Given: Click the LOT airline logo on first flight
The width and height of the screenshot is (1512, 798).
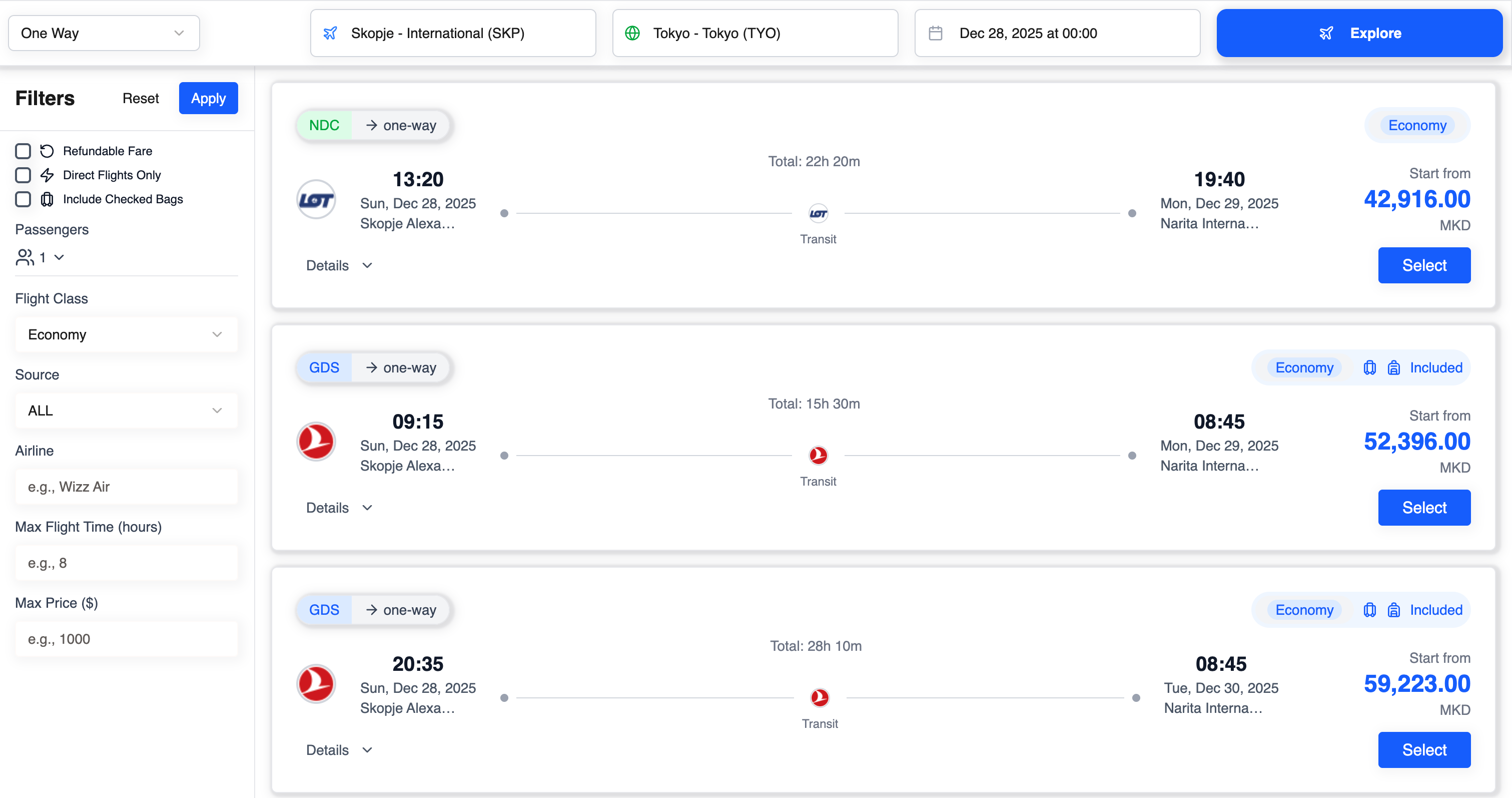Looking at the screenshot, I should tap(316, 200).
